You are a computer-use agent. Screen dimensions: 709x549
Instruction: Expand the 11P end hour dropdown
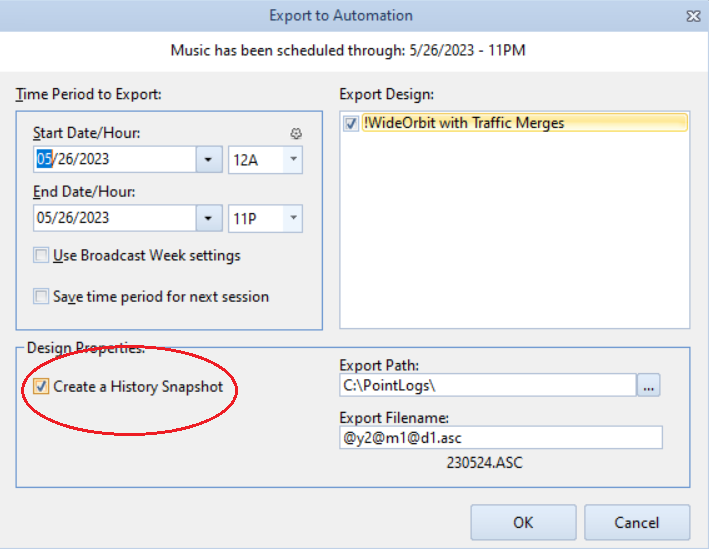click(x=293, y=218)
